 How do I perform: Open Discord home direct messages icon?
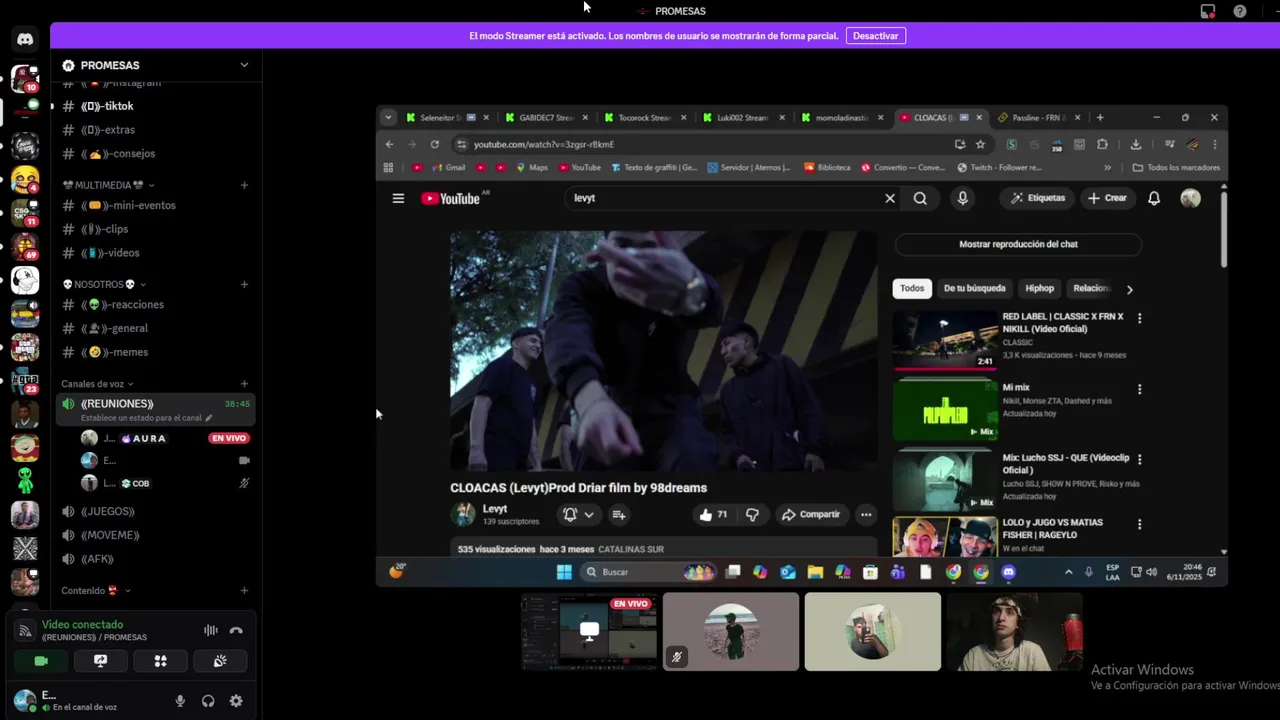point(25,39)
